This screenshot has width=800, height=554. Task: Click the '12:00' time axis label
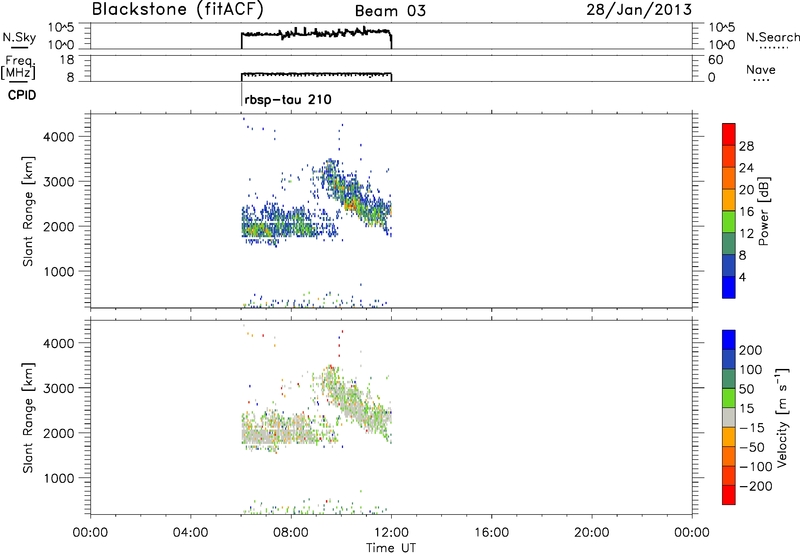[391, 533]
